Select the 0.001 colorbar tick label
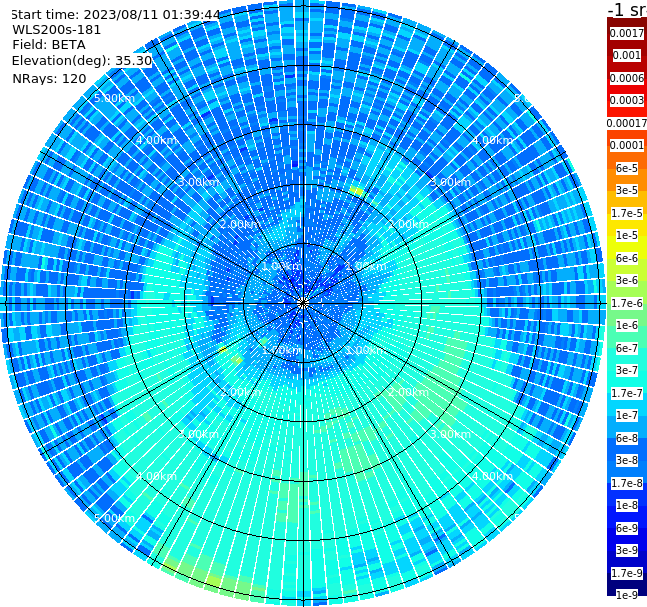 pos(627,55)
